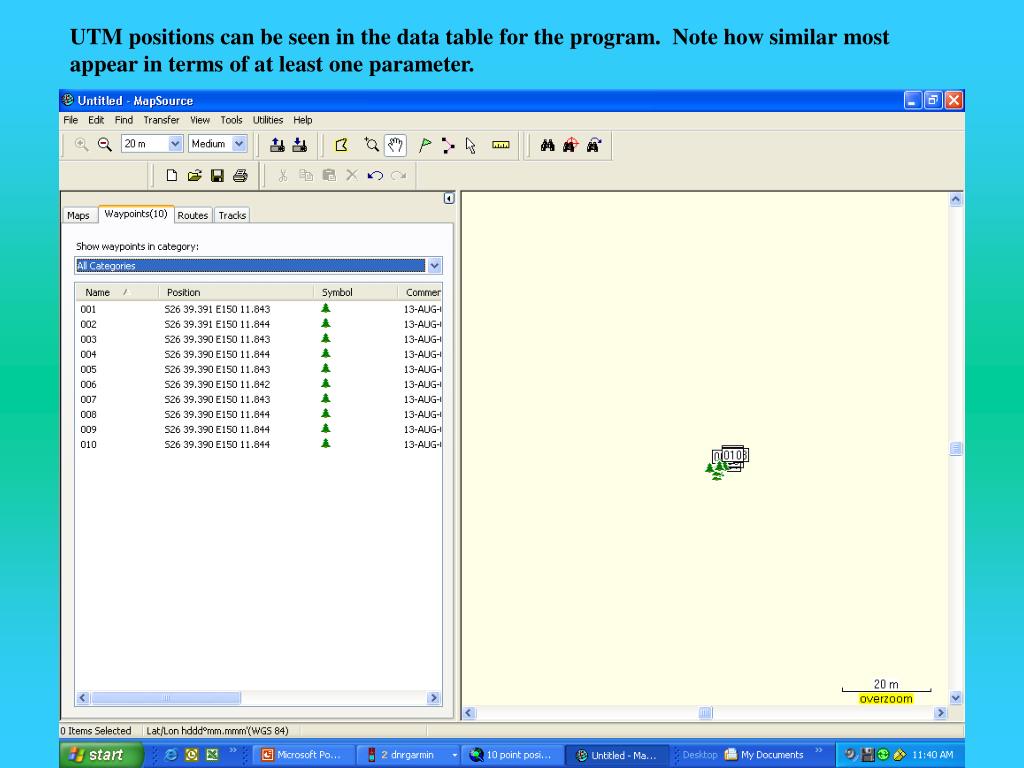Image resolution: width=1024 pixels, height=768 pixels.
Task: Switch to the Tracks tab
Action: point(232,216)
